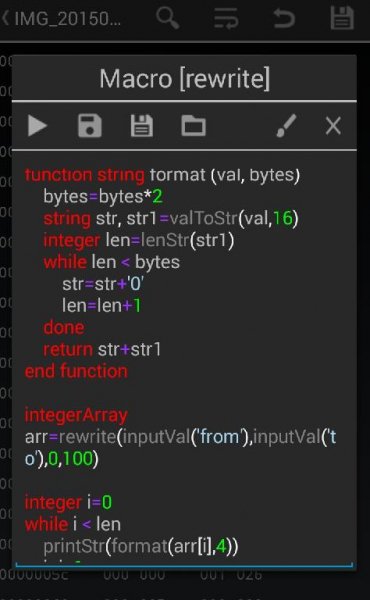Select the 'Macro [rewrite]' dialog title
Screen dimensions: 370x600
184,78
